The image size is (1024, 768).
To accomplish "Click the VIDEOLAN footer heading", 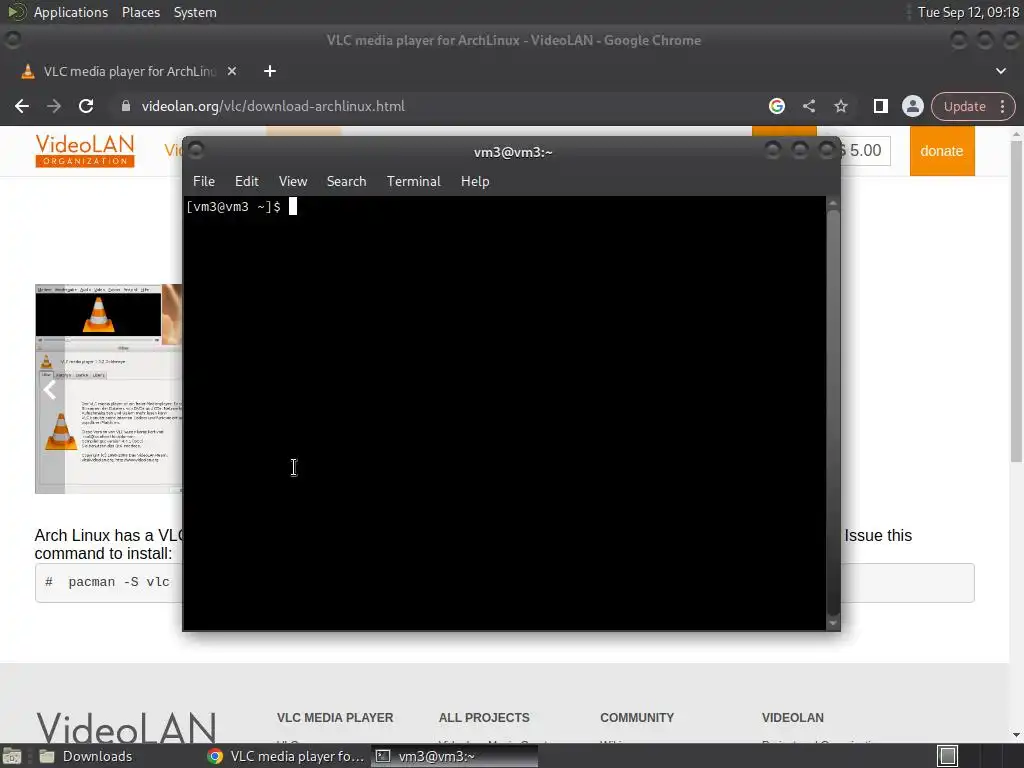I will (x=793, y=718).
